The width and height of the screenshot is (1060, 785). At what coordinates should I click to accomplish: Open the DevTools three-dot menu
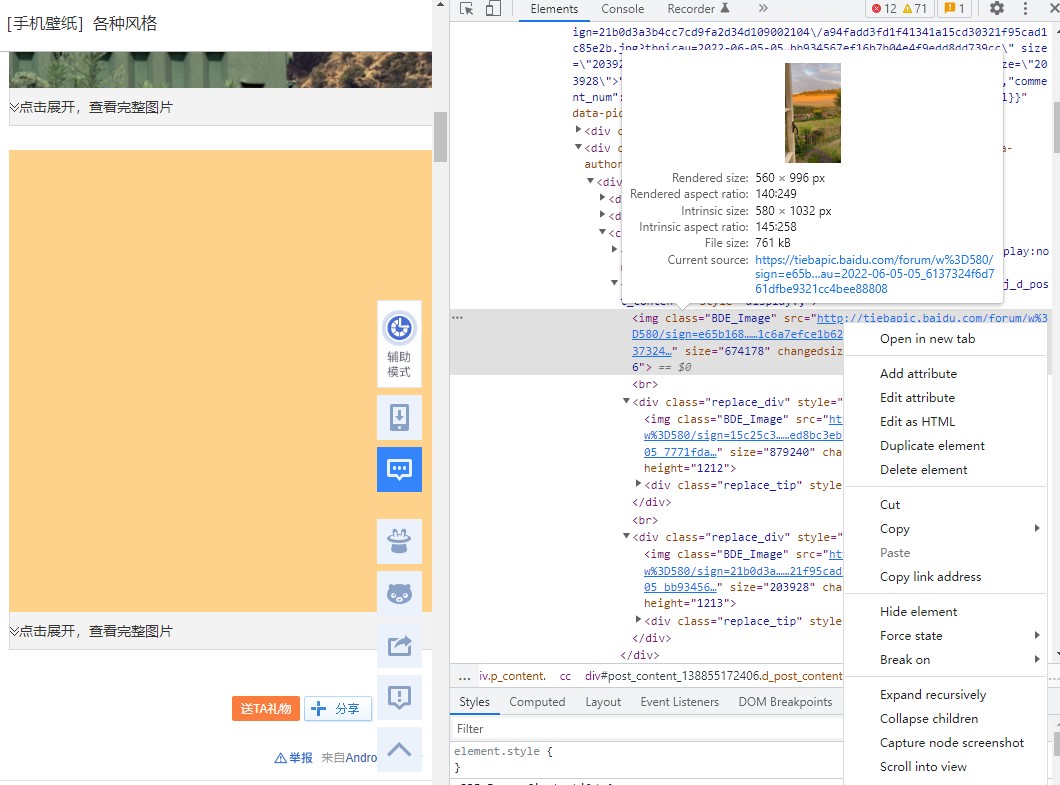[x=1025, y=9]
